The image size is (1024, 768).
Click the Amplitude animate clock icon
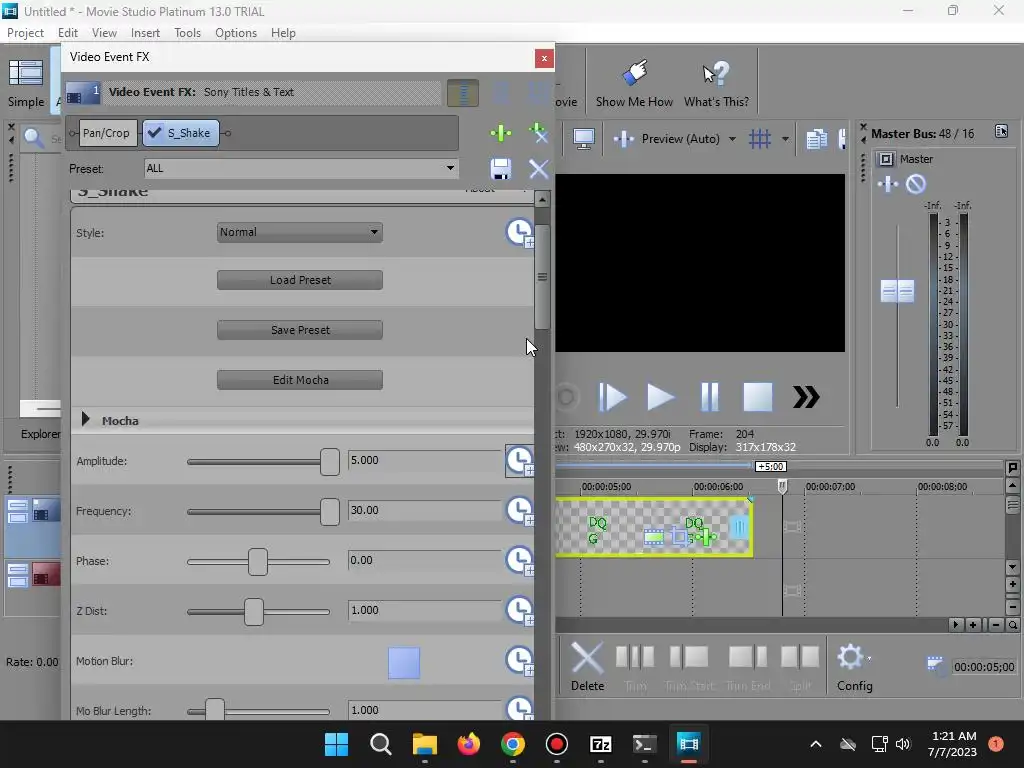(520, 460)
